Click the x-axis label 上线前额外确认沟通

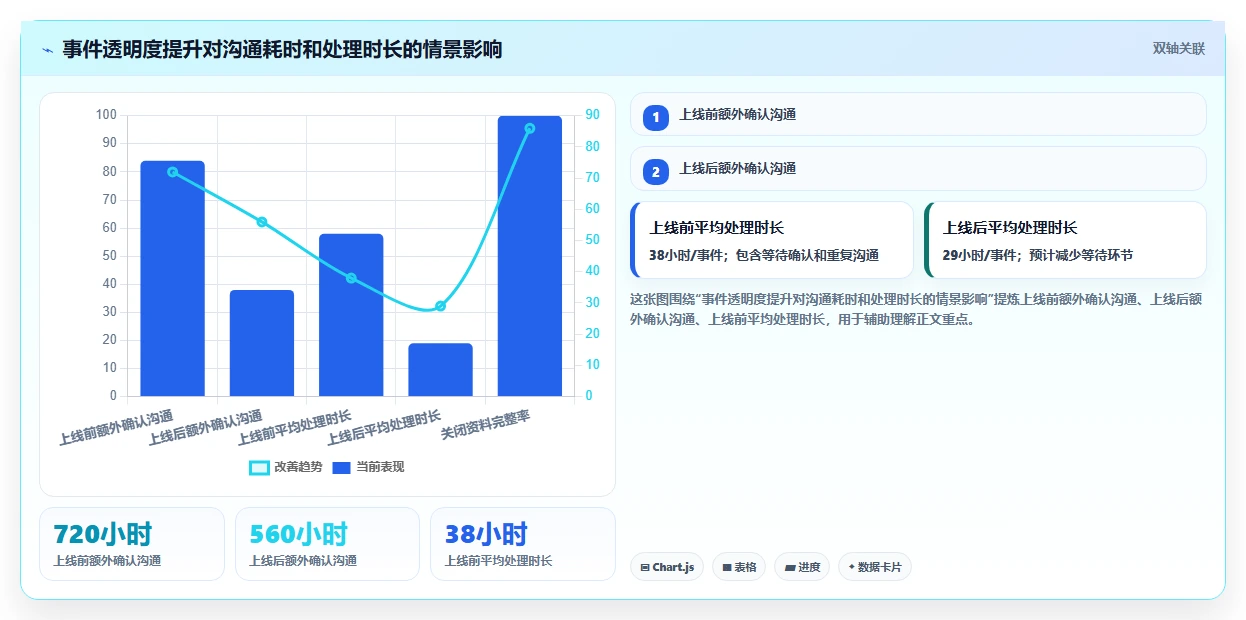tap(116, 428)
